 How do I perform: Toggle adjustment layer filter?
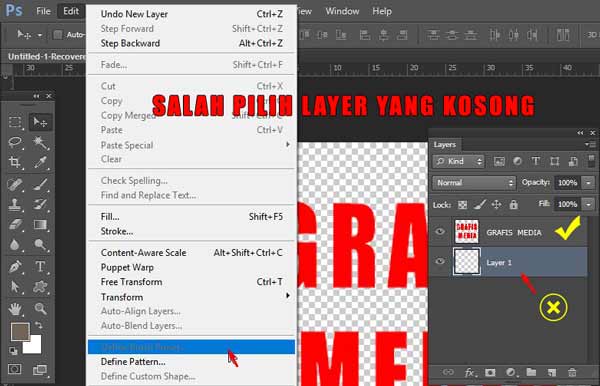click(517, 161)
